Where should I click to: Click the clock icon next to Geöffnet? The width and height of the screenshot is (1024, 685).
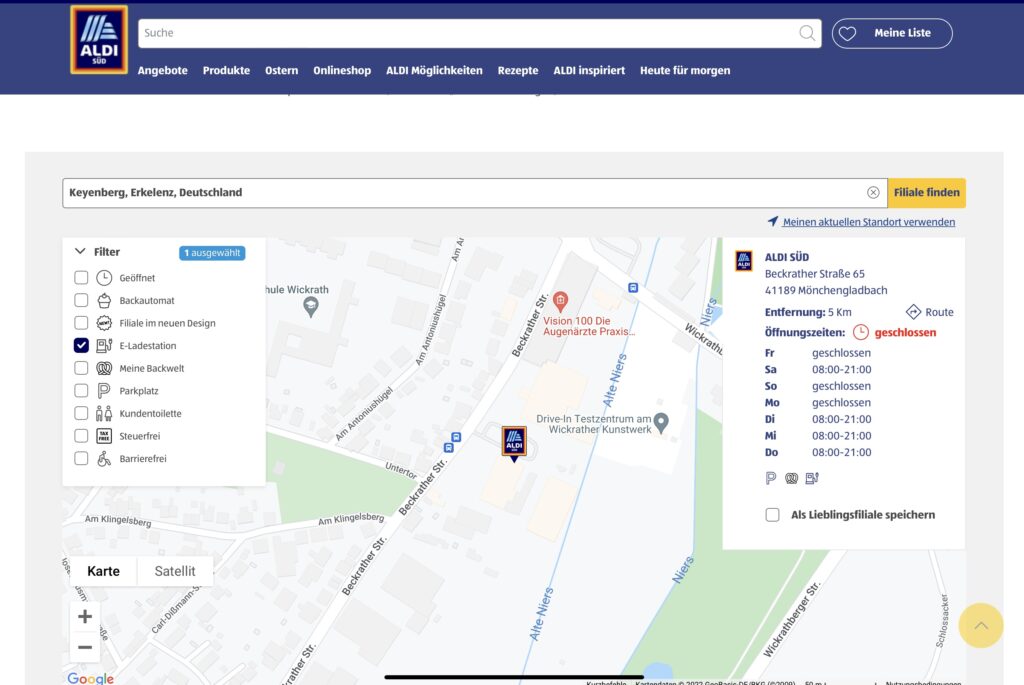tap(104, 278)
